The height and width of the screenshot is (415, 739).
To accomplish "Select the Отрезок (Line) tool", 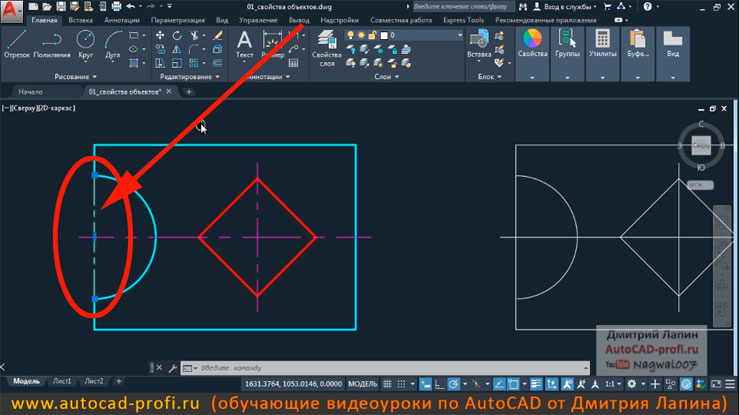I will pyautogui.click(x=16, y=44).
